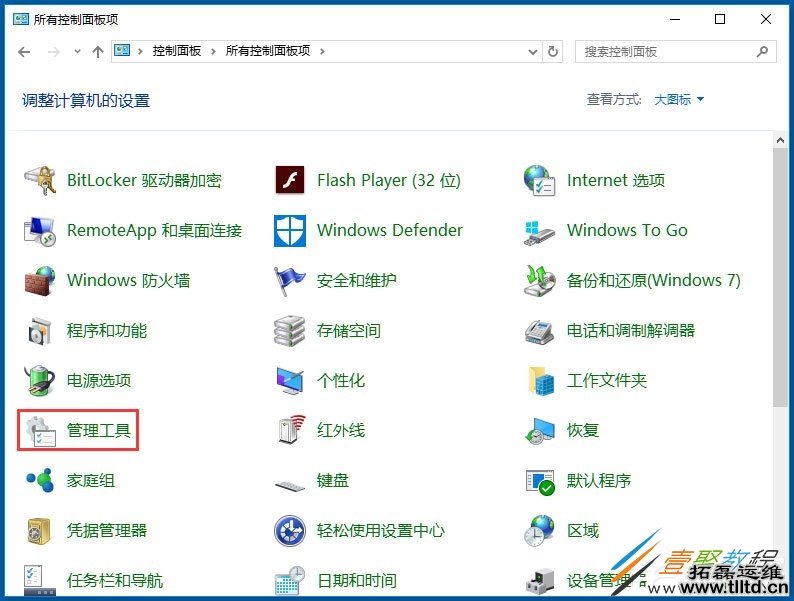Open the 电源选项 battery icon
794x601 pixels.
39,380
